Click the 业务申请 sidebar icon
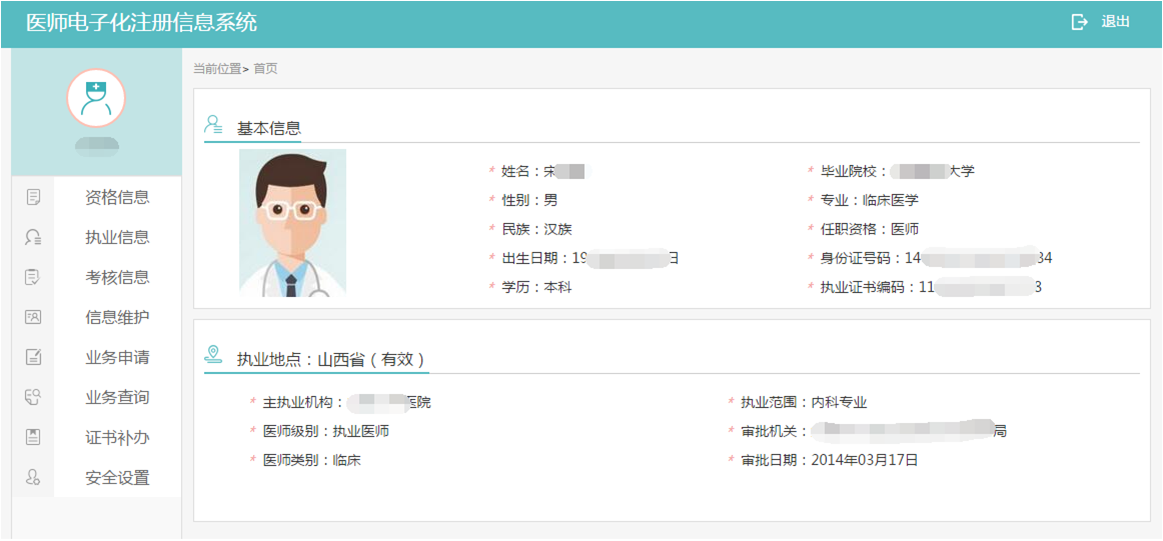The width and height of the screenshot is (1163, 541). pyautogui.click(x=33, y=357)
